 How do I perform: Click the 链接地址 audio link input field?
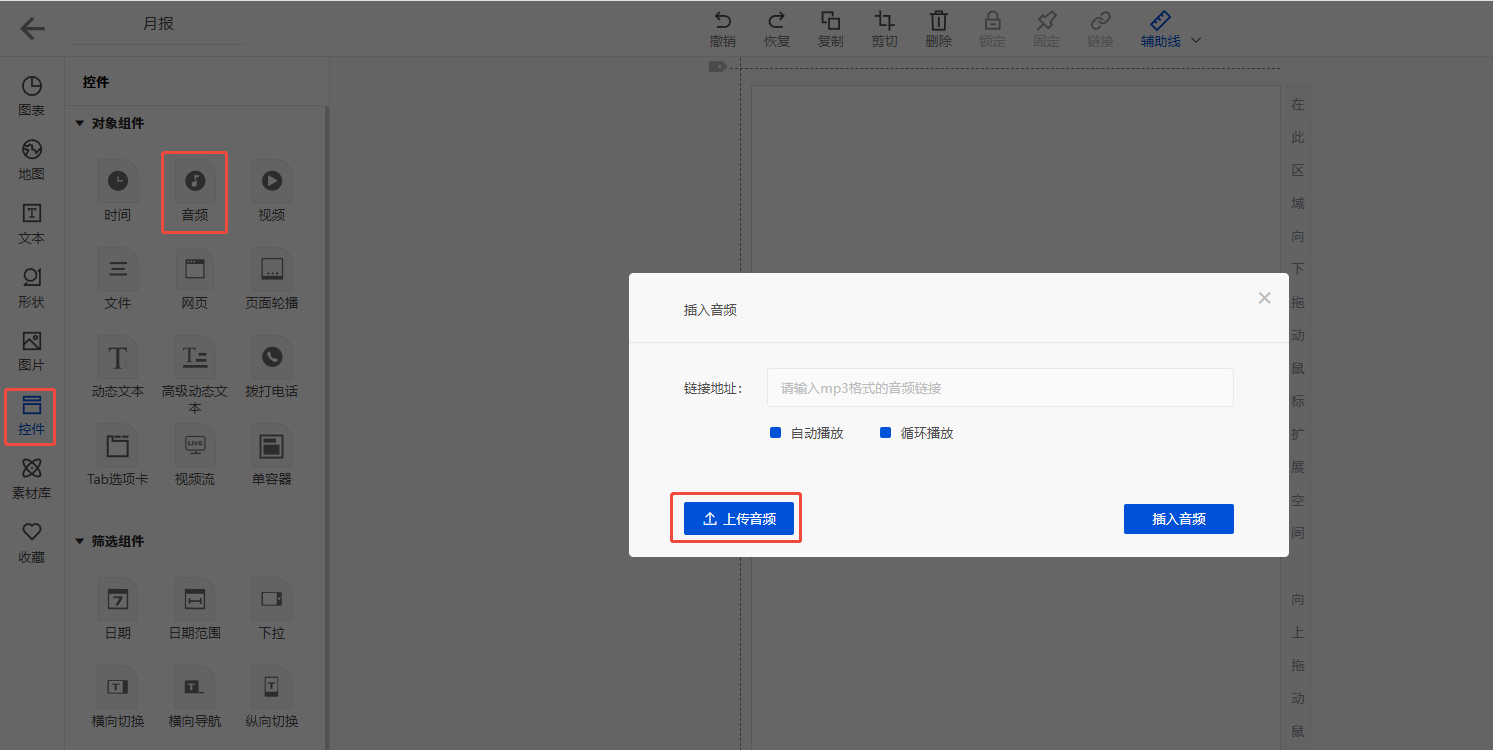(x=999, y=388)
